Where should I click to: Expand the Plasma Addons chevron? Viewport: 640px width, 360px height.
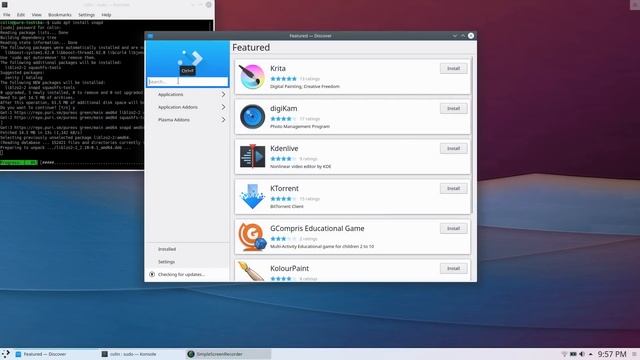click(223, 120)
